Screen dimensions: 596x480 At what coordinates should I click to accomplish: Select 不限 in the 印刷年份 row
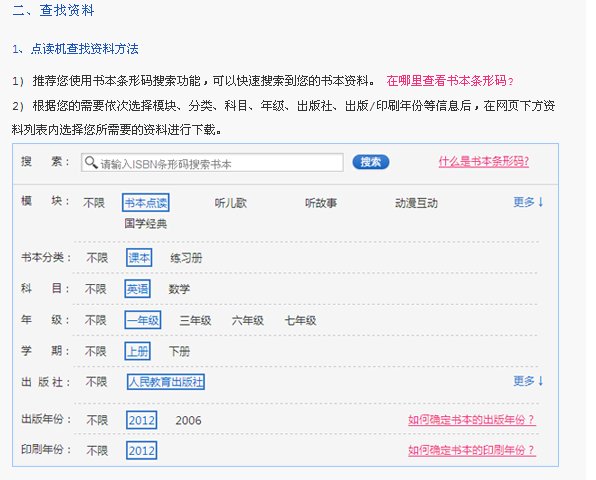tap(97, 450)
